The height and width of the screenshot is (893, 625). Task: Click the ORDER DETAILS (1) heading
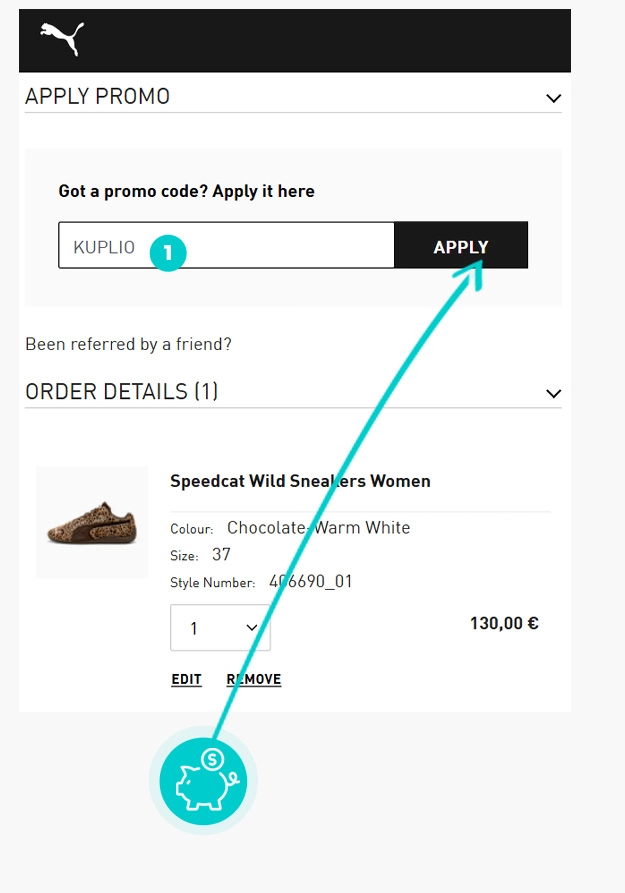click(x=121, y=392)
